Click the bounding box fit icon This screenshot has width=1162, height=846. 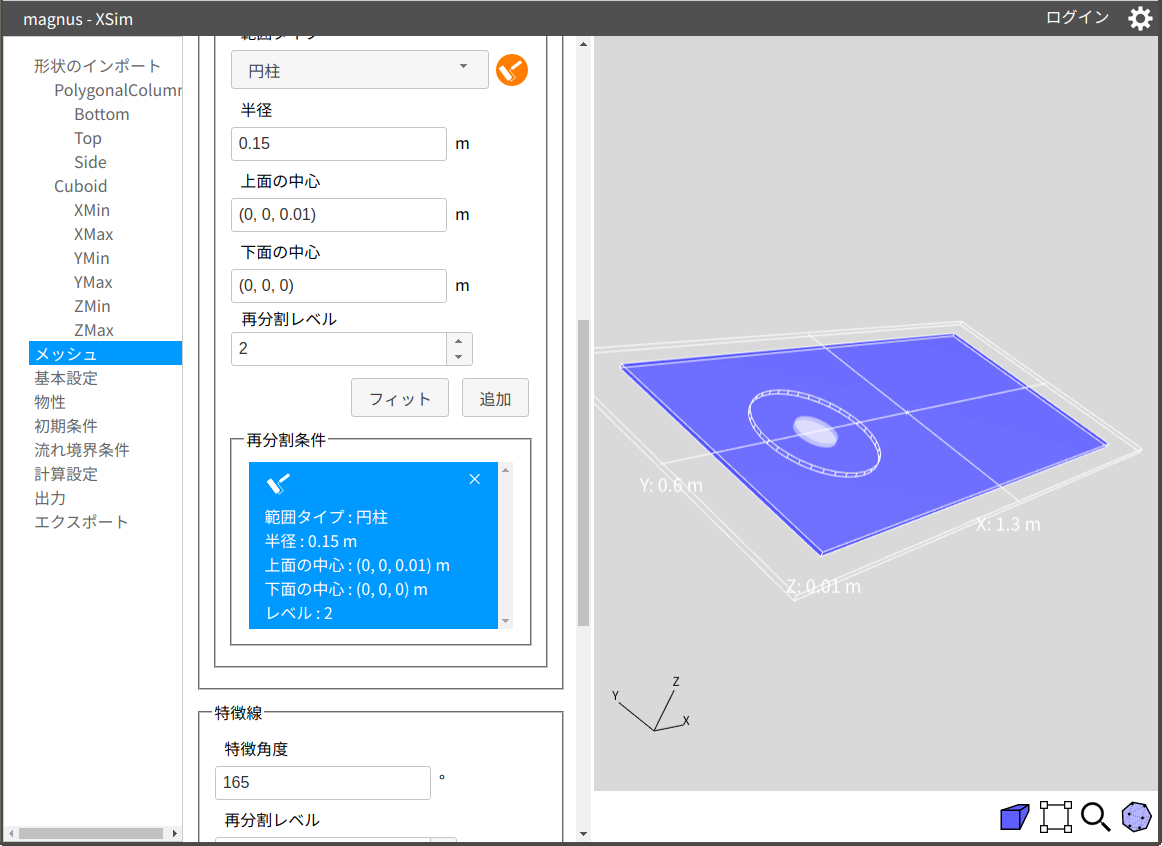1055,817
